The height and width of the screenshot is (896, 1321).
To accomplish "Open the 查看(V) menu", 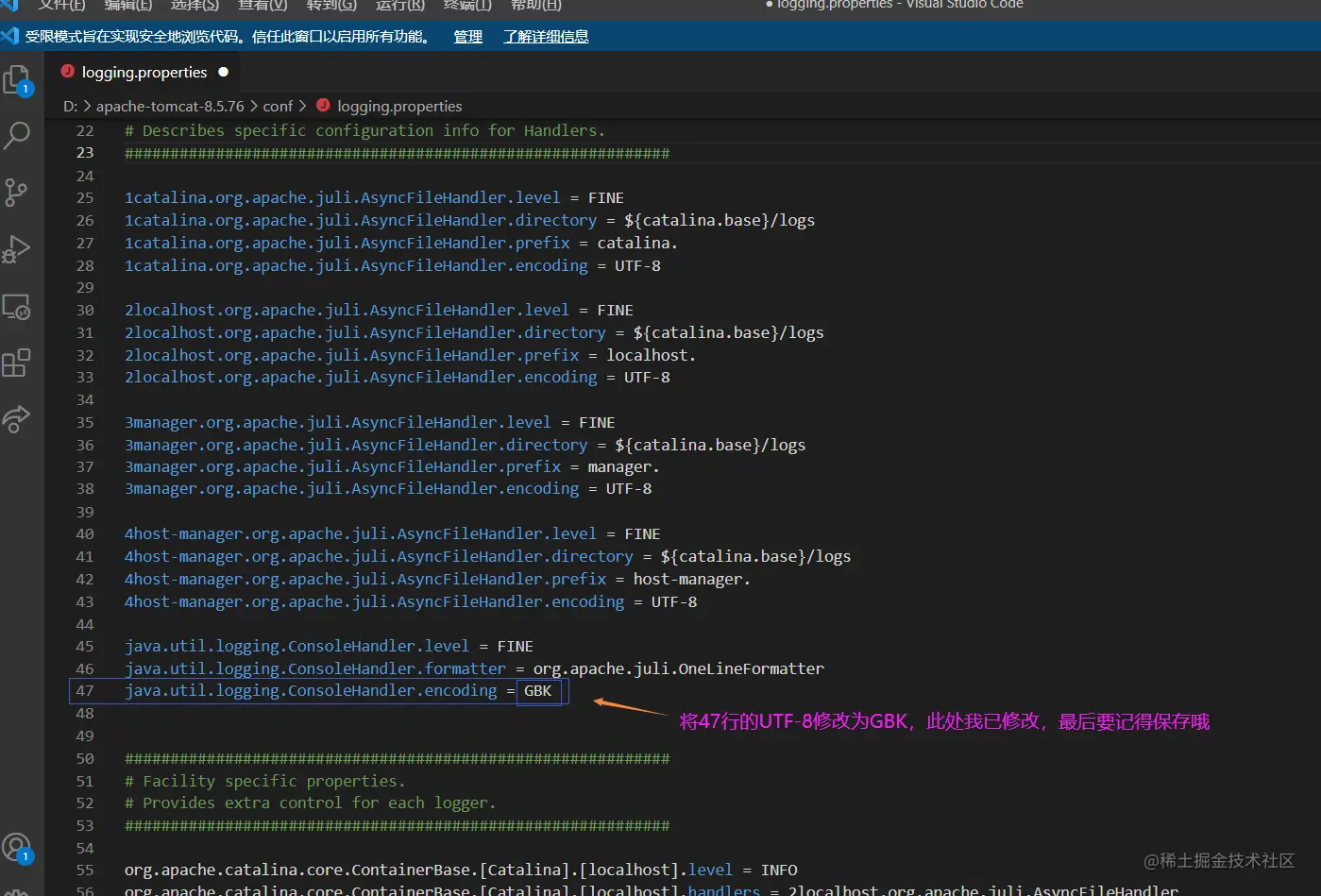I will 263,5.
